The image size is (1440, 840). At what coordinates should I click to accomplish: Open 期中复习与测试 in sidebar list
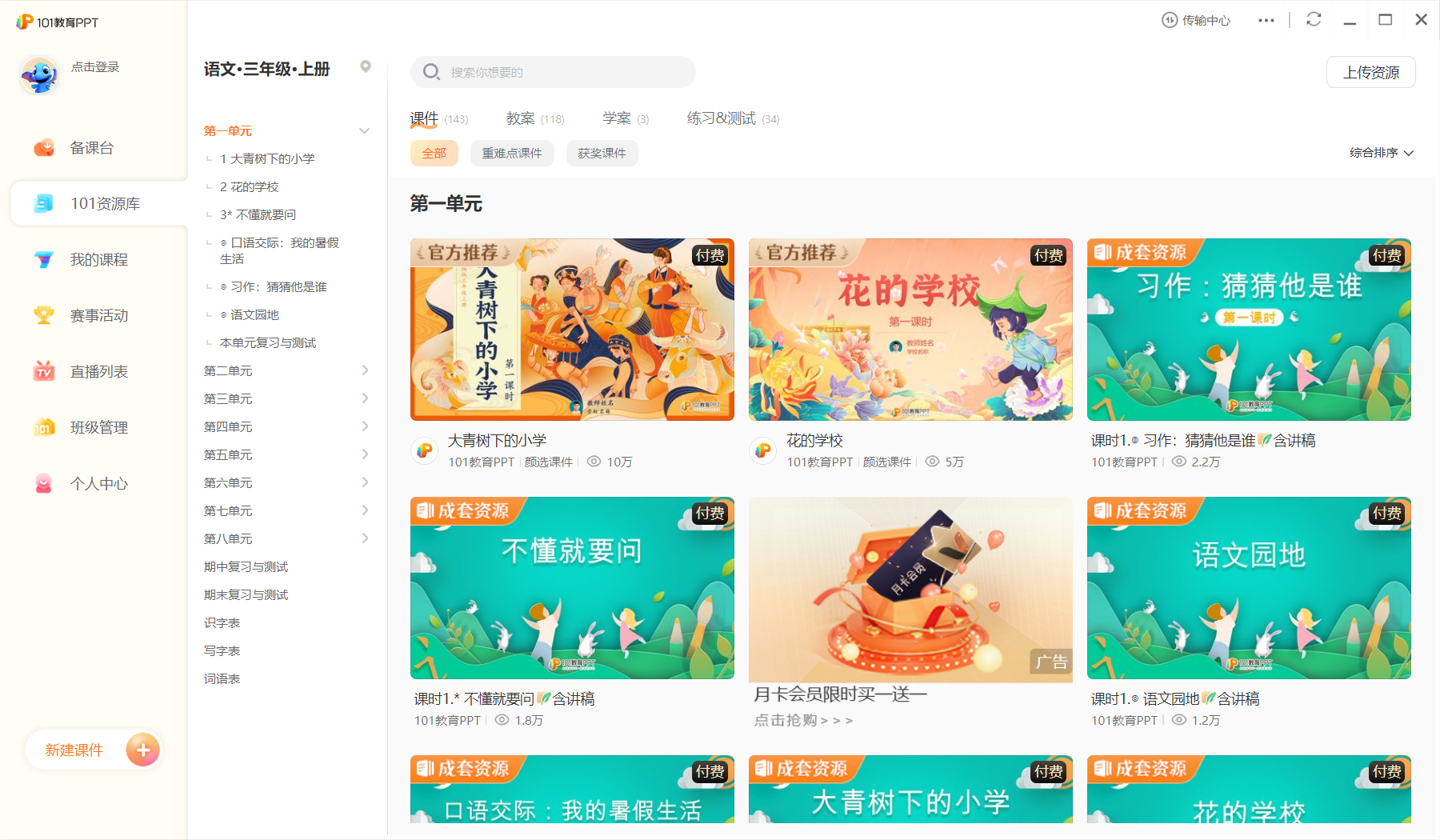point(246,566)
